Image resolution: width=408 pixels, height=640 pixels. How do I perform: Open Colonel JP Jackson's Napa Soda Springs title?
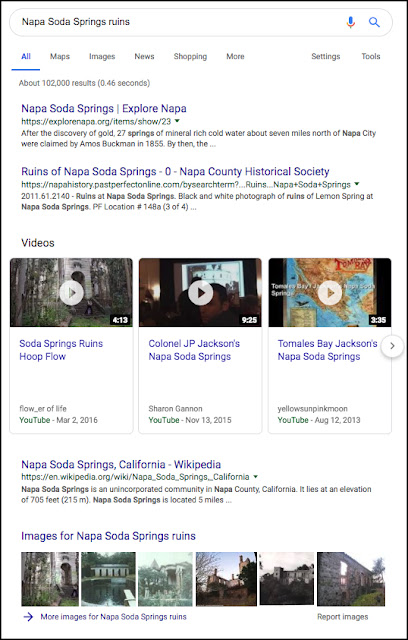194,350
